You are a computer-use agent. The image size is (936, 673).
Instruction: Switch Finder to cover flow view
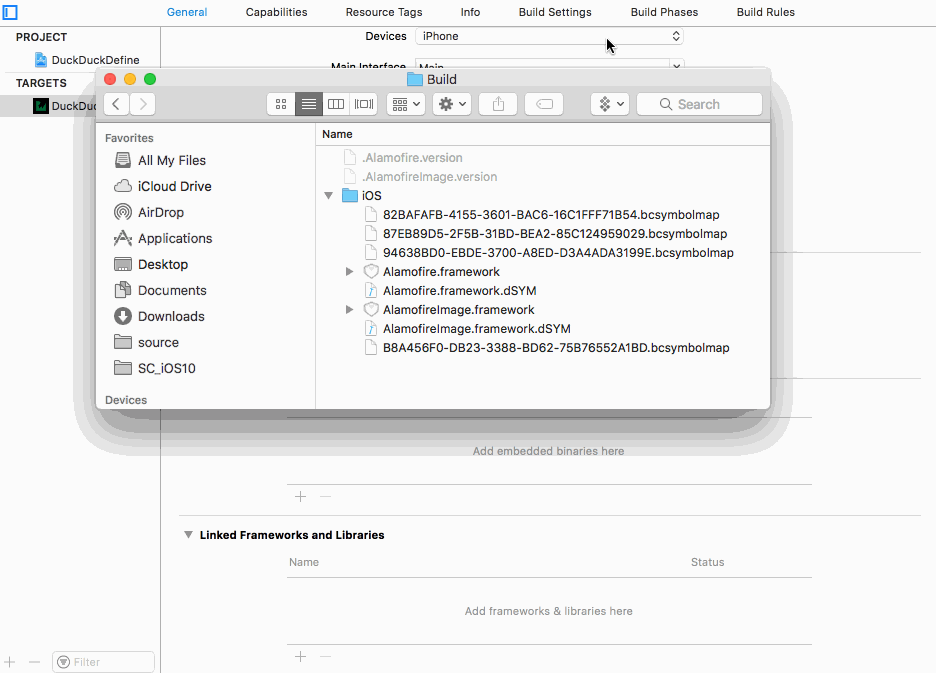(364, 104)
